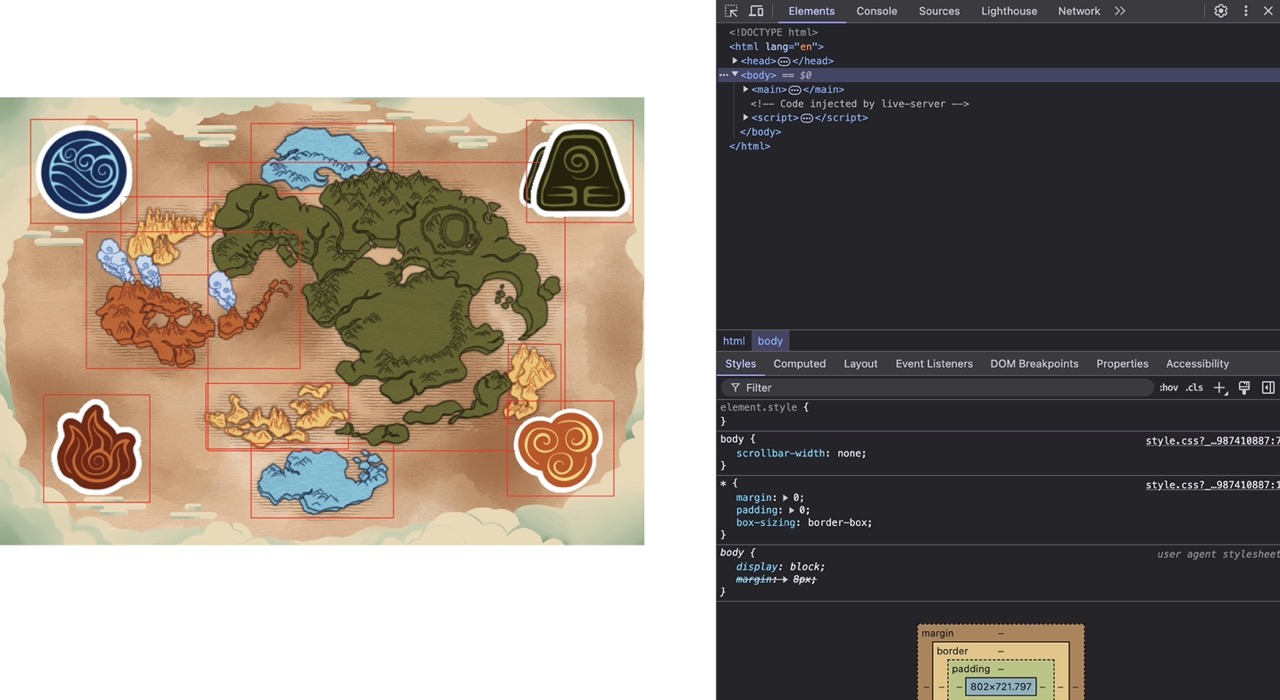Screen dimensions: 1280x700
Task: Expand the main element in DOM tree
Action: tap(746, 90)
